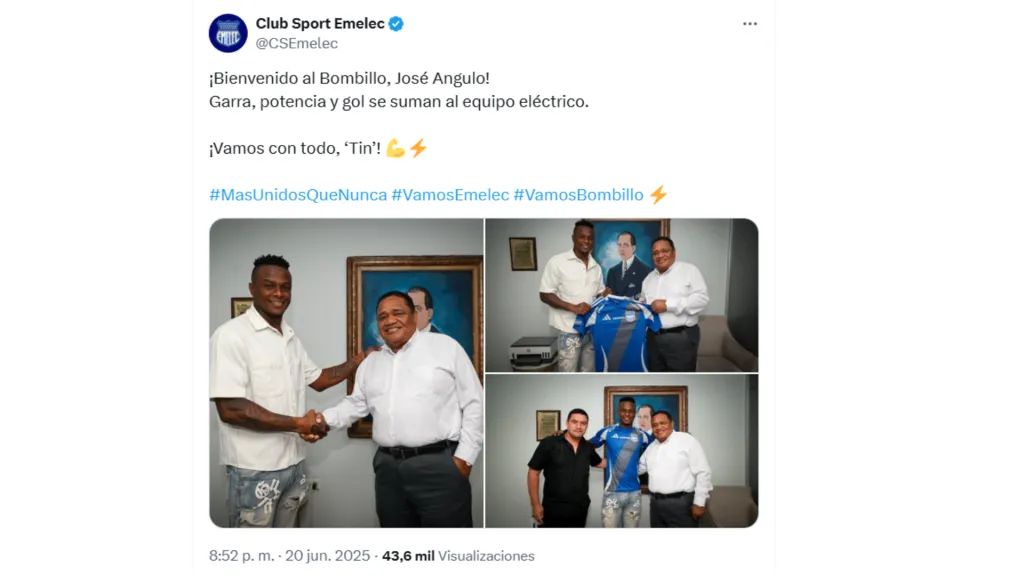
Task: Open the #MasUnidosQueNunca hashtag
Action: (298, 195)
